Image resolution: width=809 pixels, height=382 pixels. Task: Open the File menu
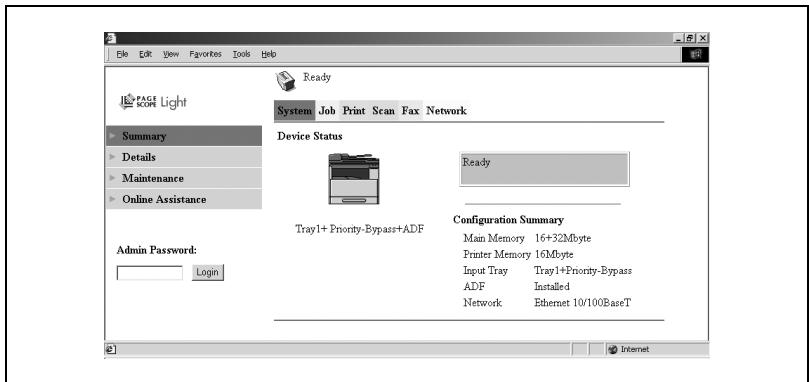(122, 54)
